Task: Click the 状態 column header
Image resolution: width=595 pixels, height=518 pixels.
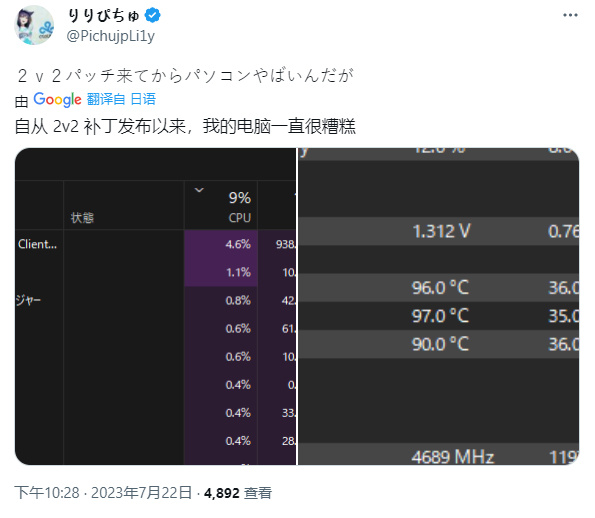Action: [x=82, y=218]
